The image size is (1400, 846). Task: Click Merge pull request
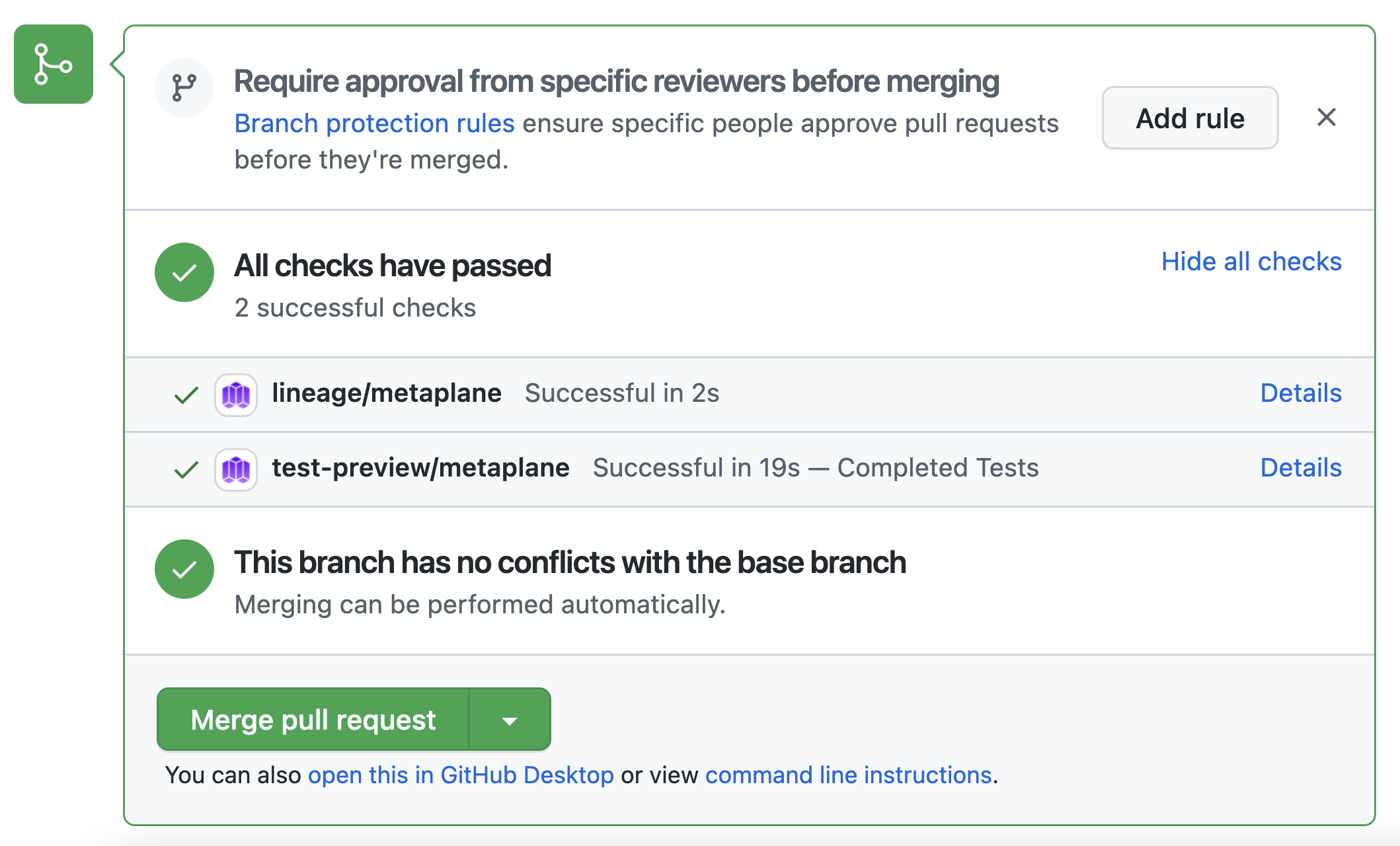coord(313,720)
